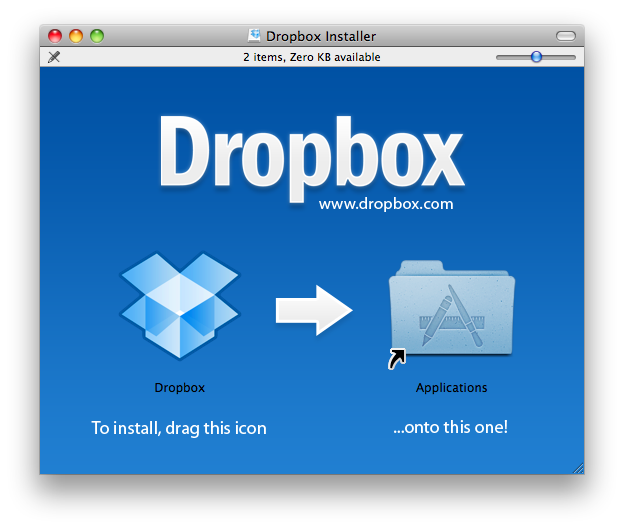Click the disk image icon in title bar
The width and height of the screenshot is (624, 529).
[x=254, y=35]
